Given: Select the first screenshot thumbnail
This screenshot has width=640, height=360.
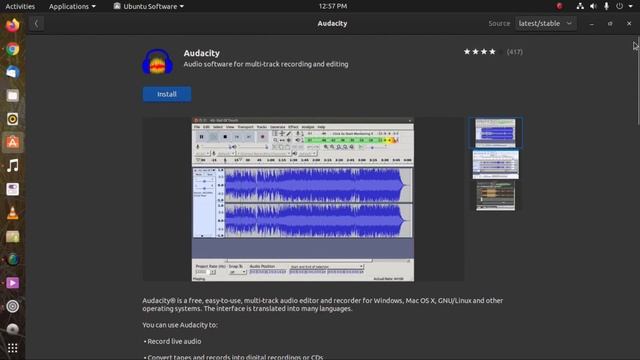Looking at the screenshot, I should point(496,133).
